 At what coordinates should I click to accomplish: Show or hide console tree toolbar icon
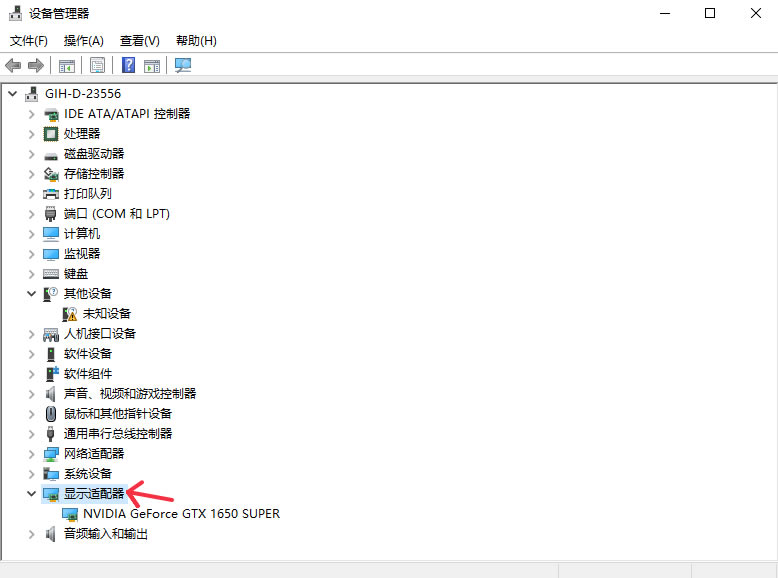tap(66, 65)
